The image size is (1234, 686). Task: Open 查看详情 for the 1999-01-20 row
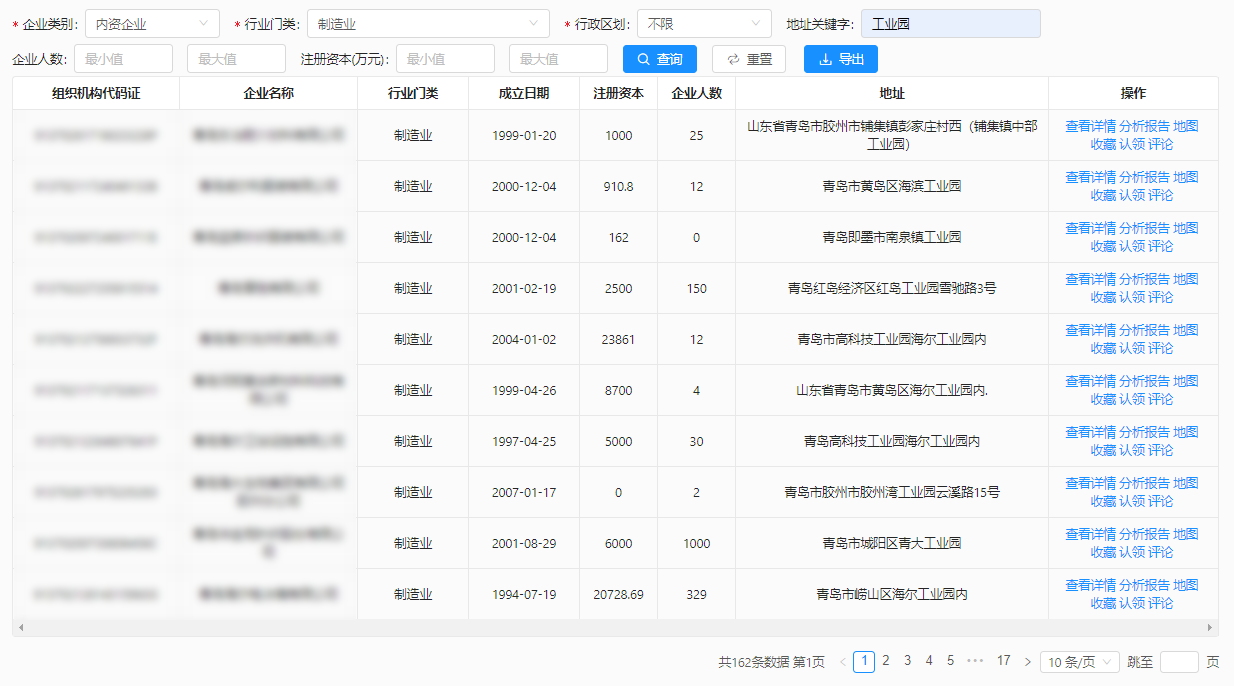tap(1091, 126)
